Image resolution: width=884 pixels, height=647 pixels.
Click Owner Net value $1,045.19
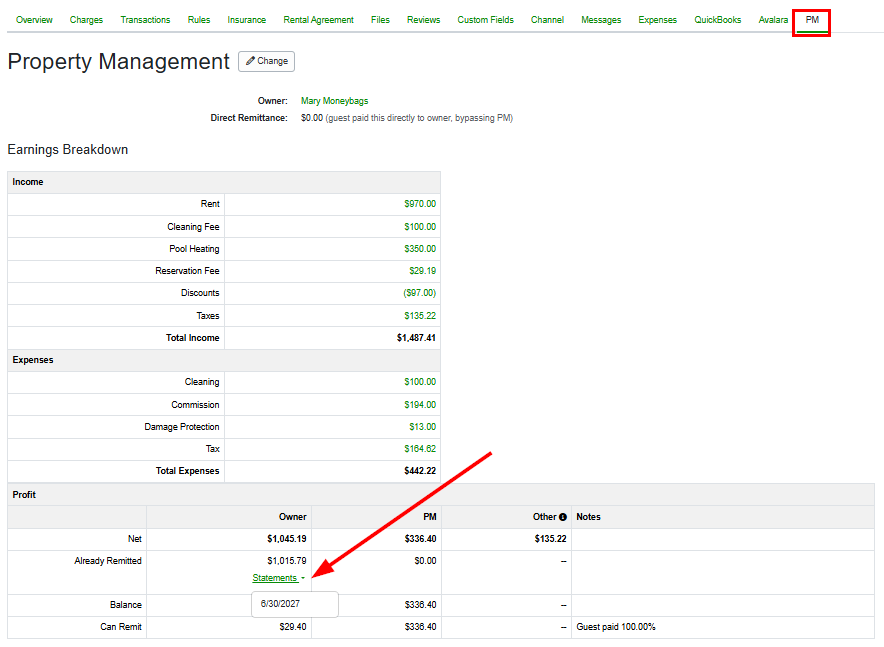[x=287, y=539]
